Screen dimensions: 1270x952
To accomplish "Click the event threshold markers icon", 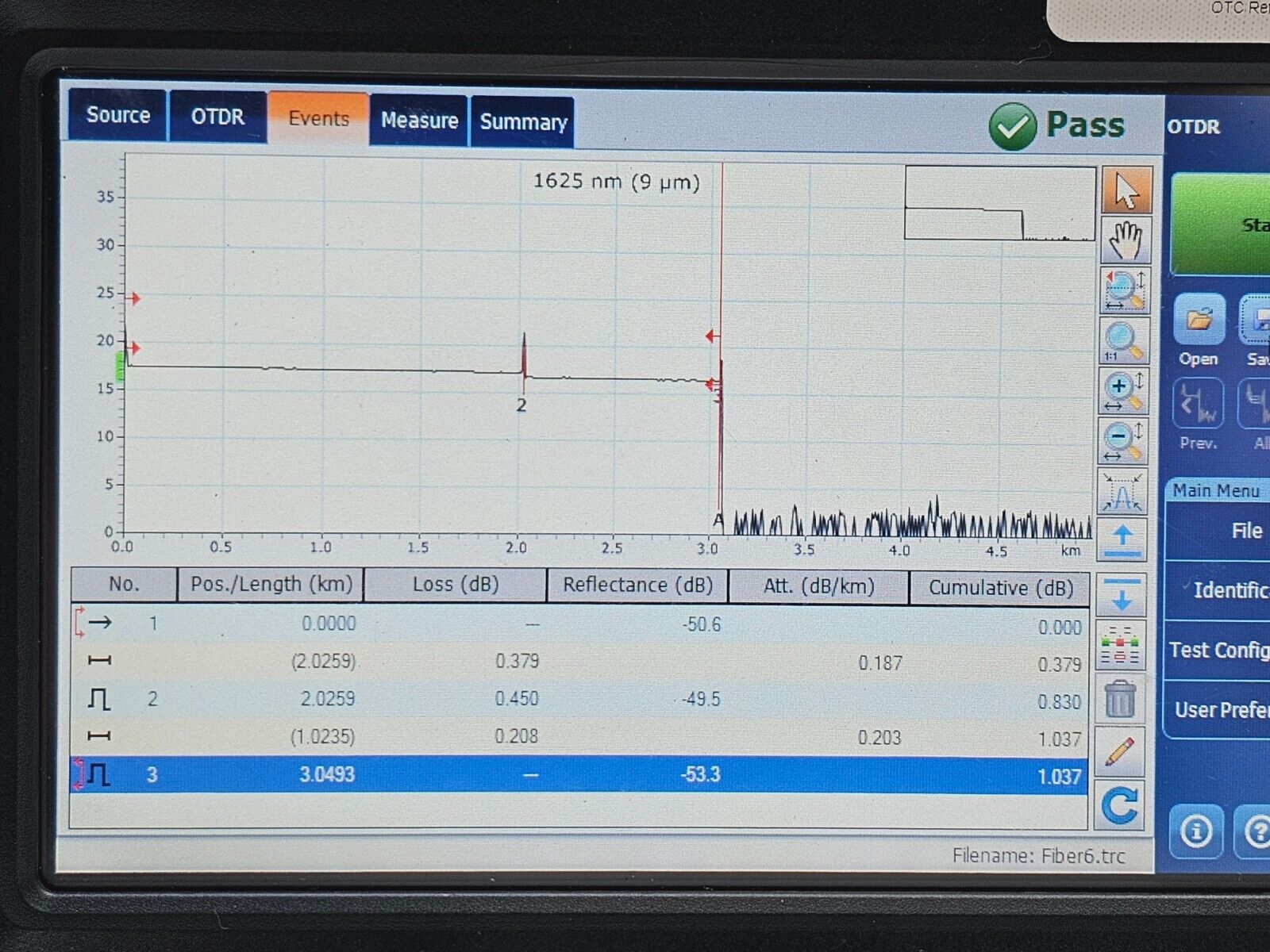I will point(1120,645).
